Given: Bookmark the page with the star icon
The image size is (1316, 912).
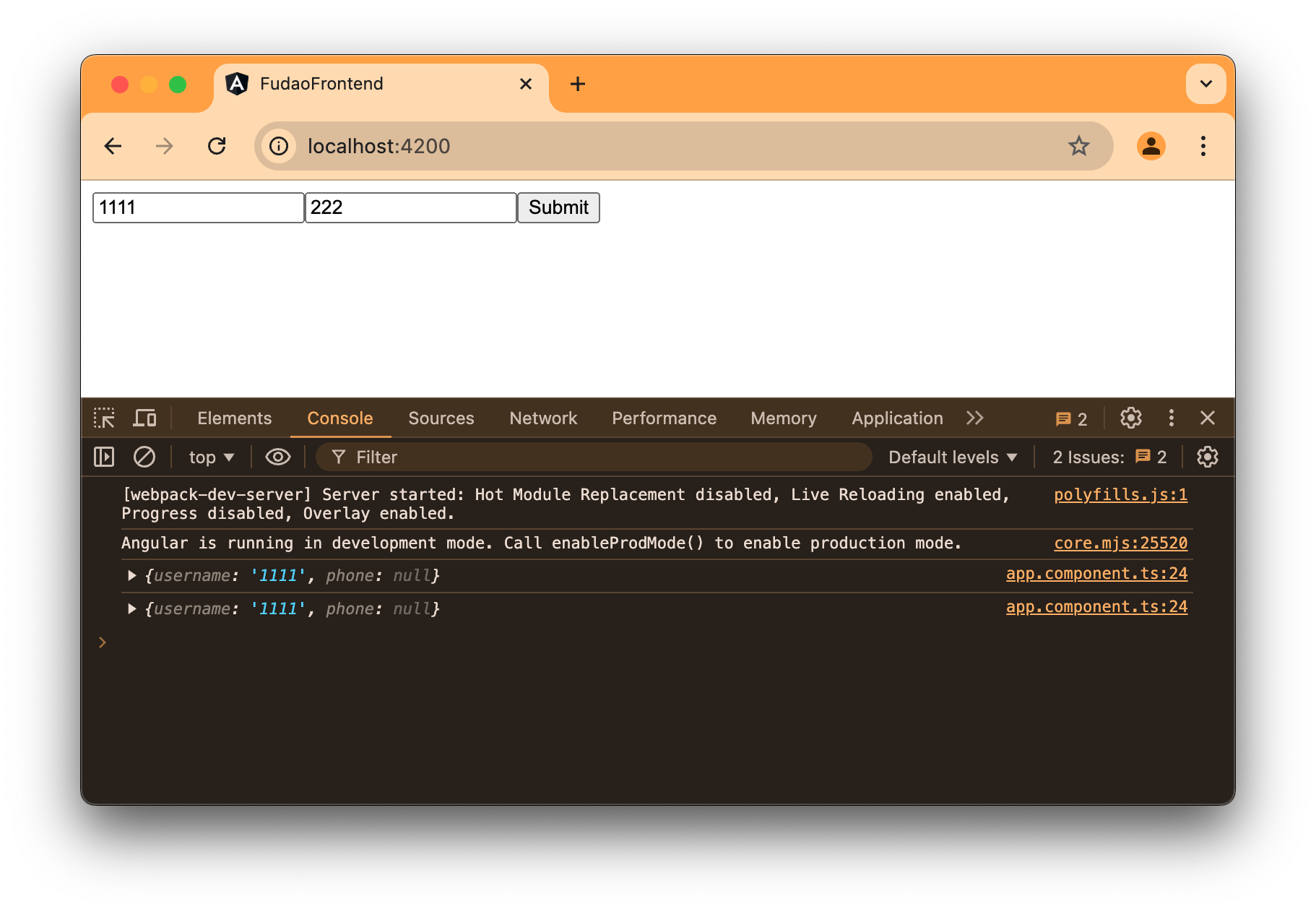Looking at the screenshot, I should coord(1078,145).
